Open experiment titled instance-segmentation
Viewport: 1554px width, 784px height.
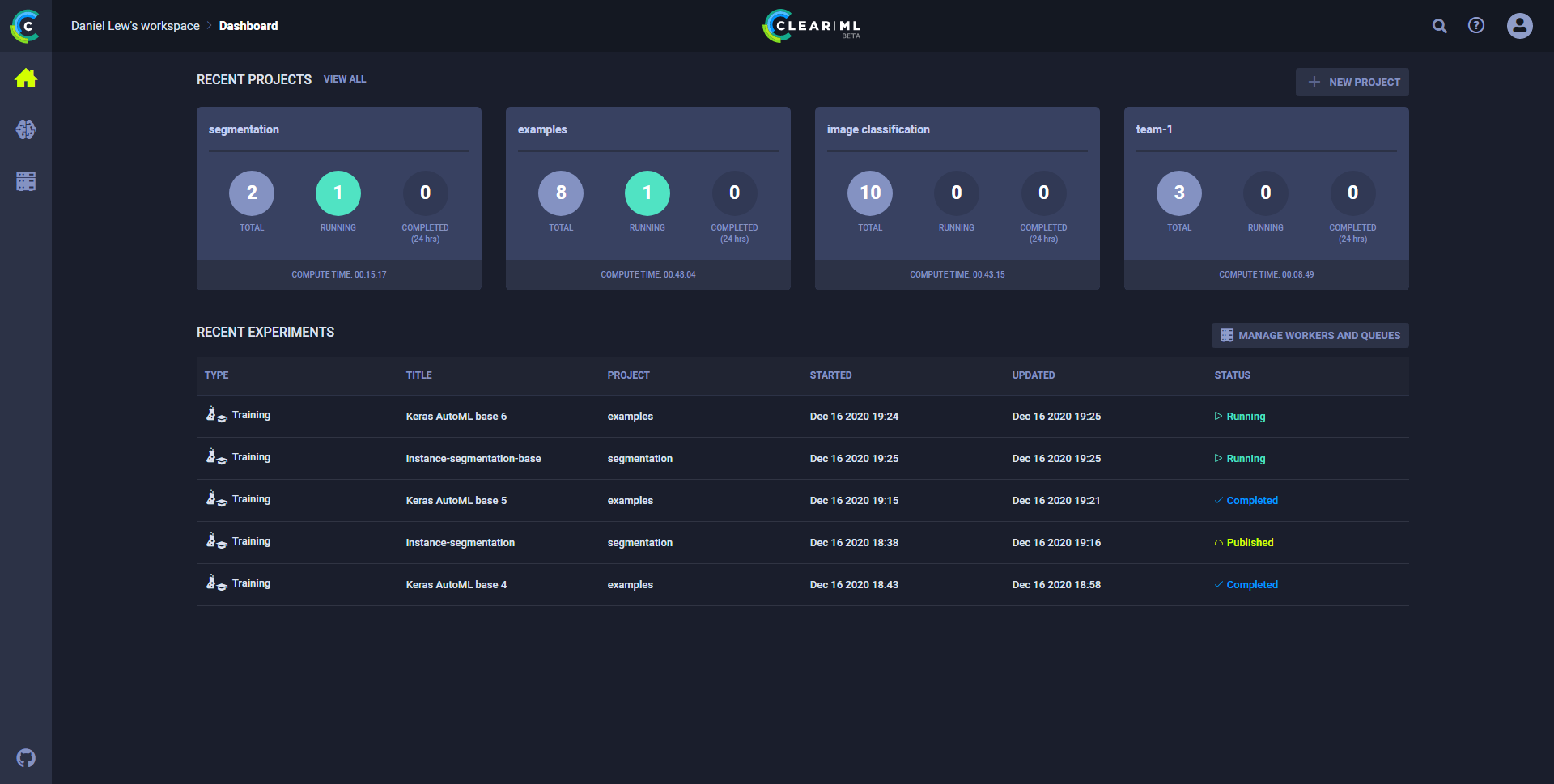[461, 543]
